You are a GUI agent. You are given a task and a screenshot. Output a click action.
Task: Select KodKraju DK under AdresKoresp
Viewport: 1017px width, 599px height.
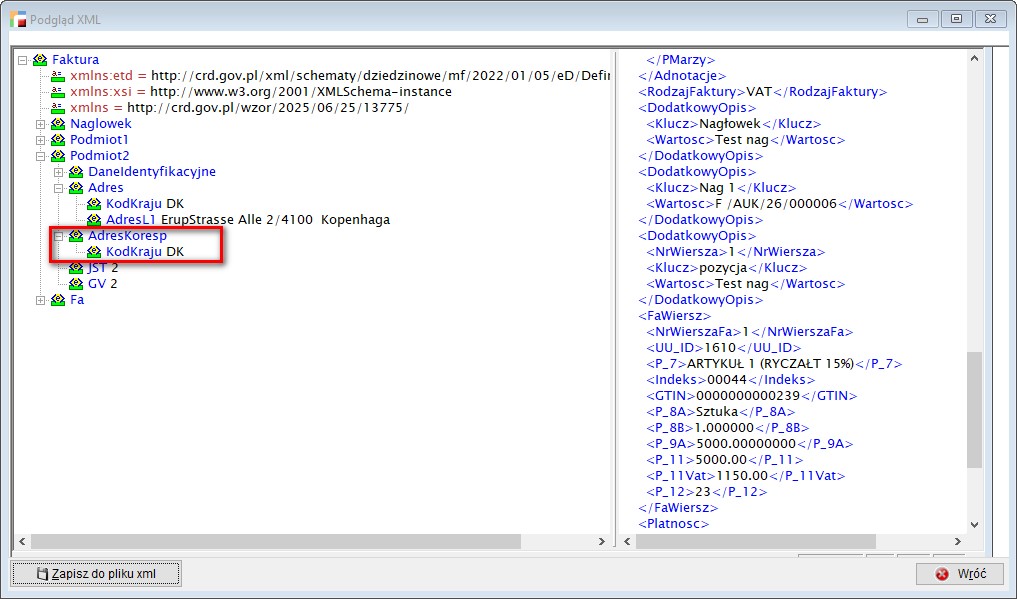pyautogui.click(x=144, y=252)
